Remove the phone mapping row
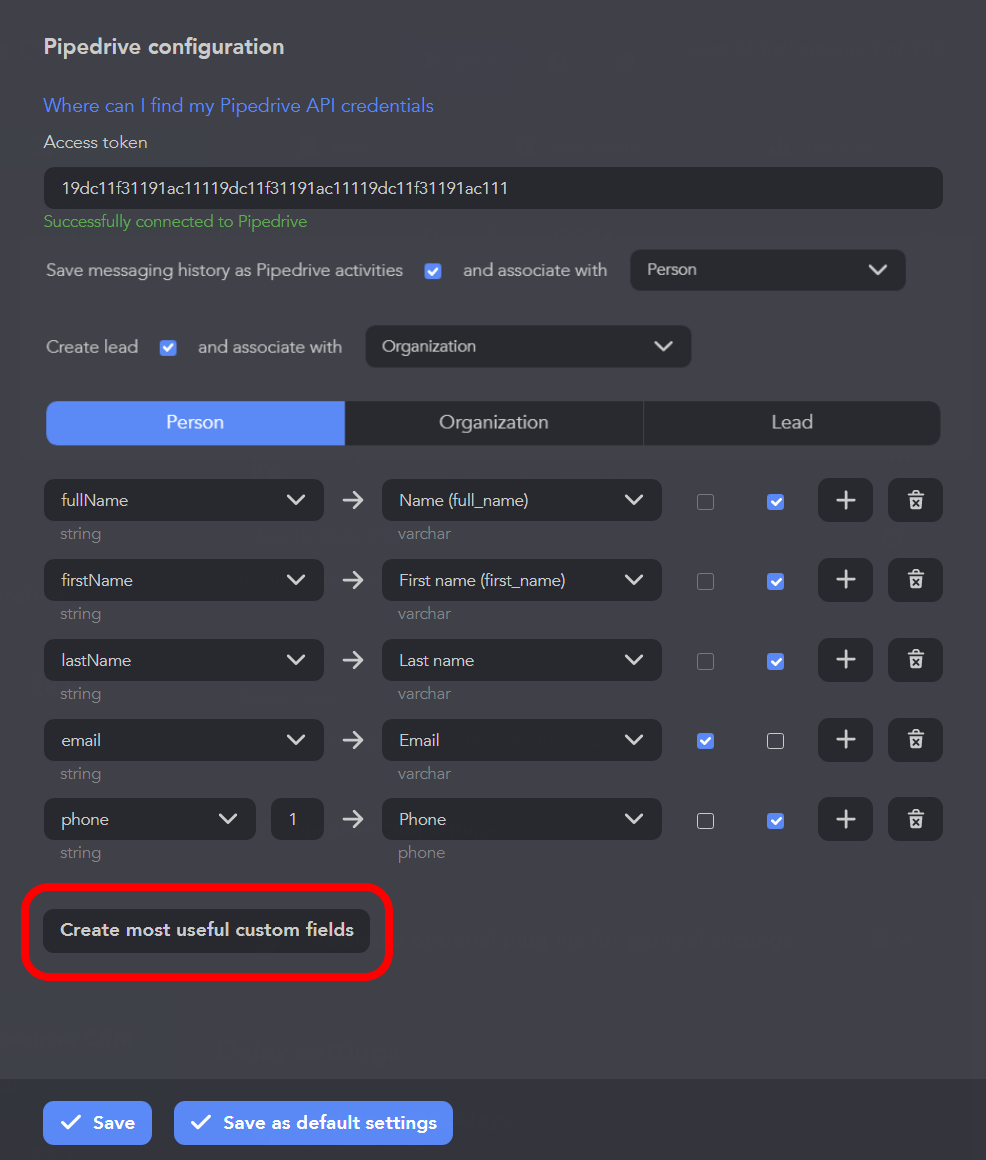986x1160 pixels. click(915, 819)
